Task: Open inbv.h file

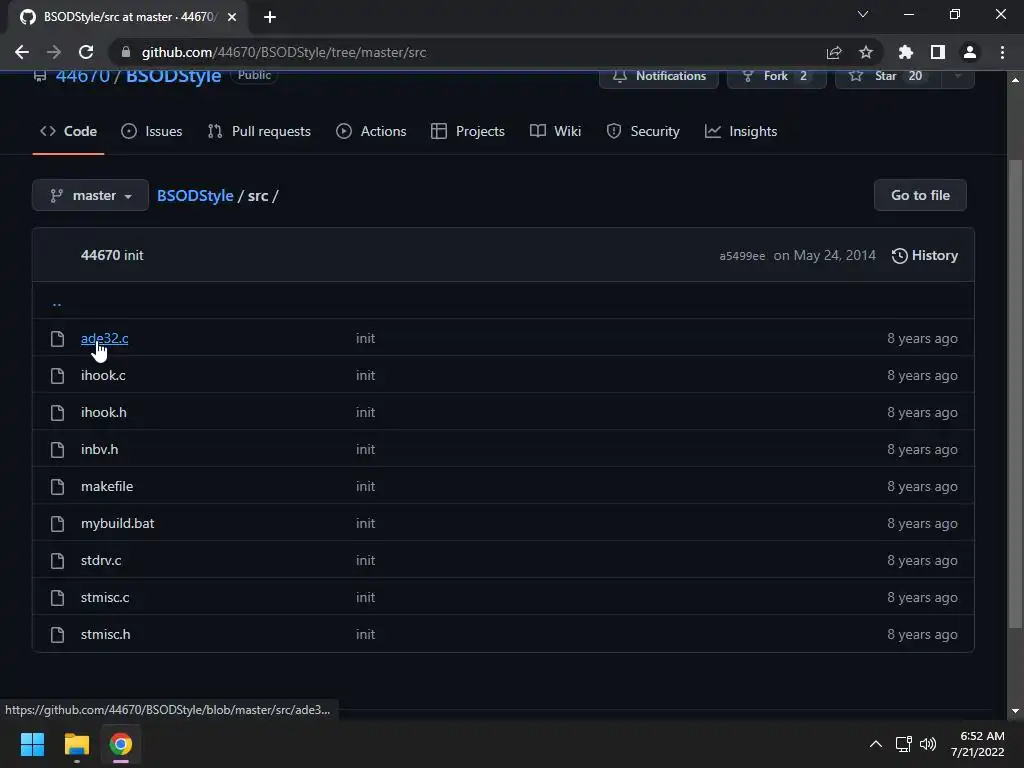Action: pos(99,449)
